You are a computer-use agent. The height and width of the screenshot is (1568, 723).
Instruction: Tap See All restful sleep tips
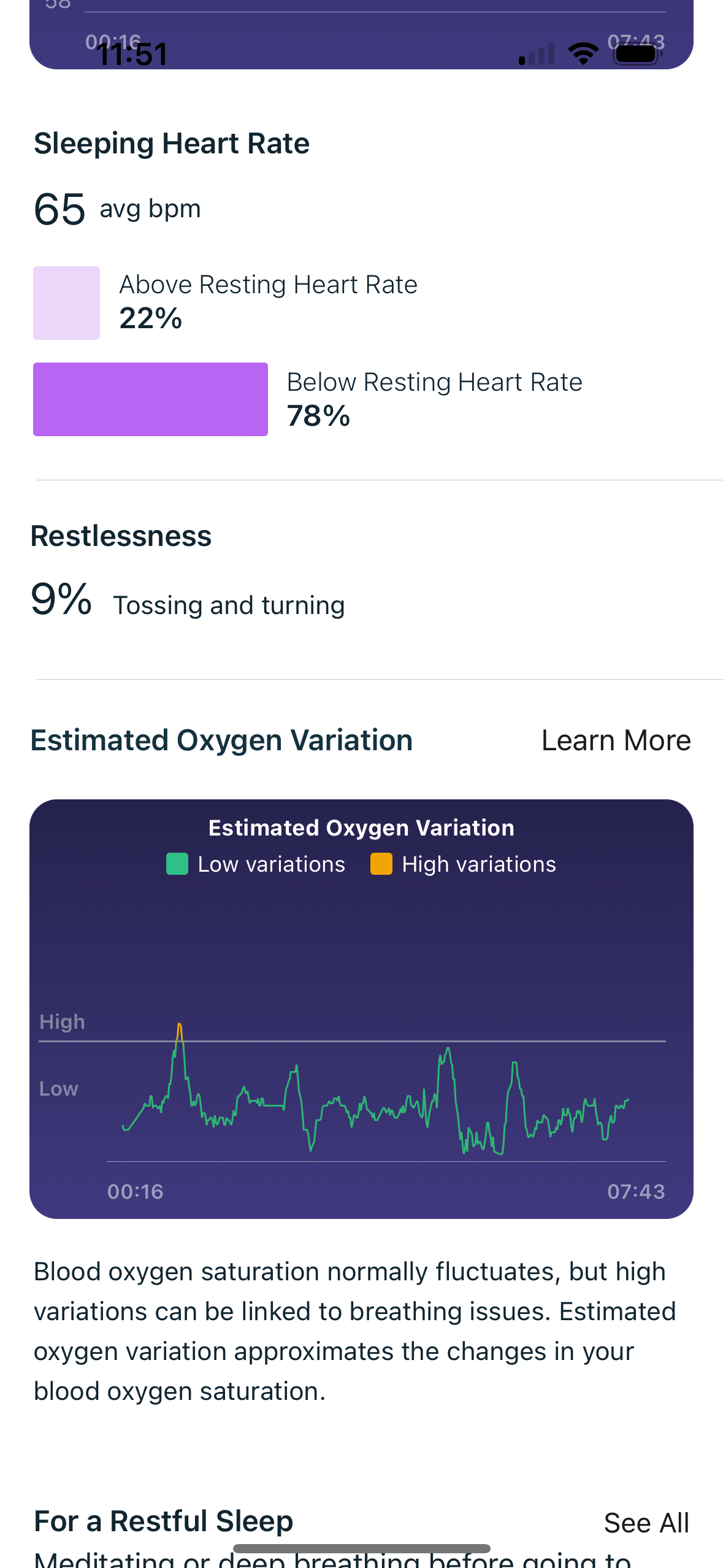click(646, 1523)
